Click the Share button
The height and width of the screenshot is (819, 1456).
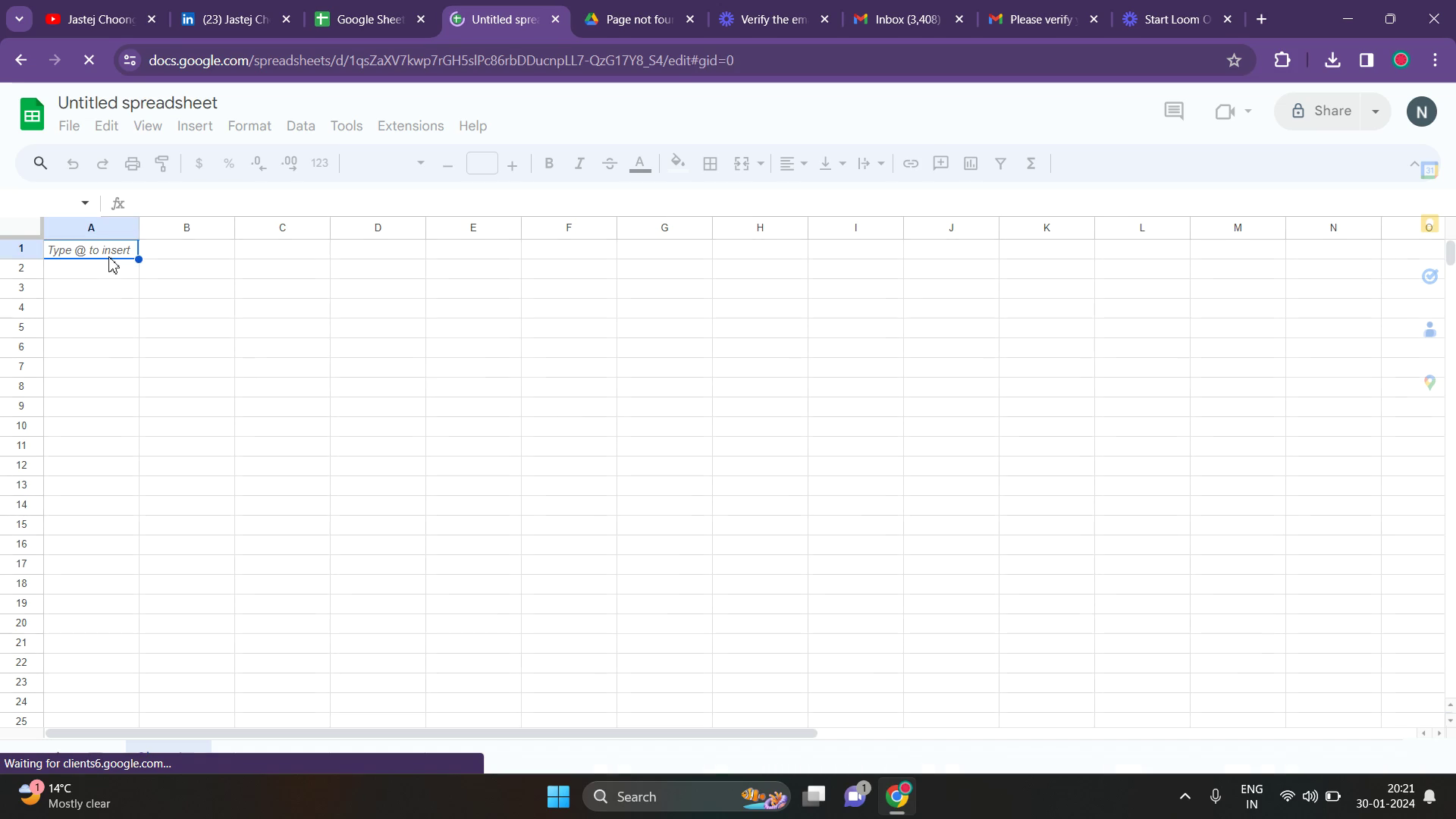[1322, 111]
